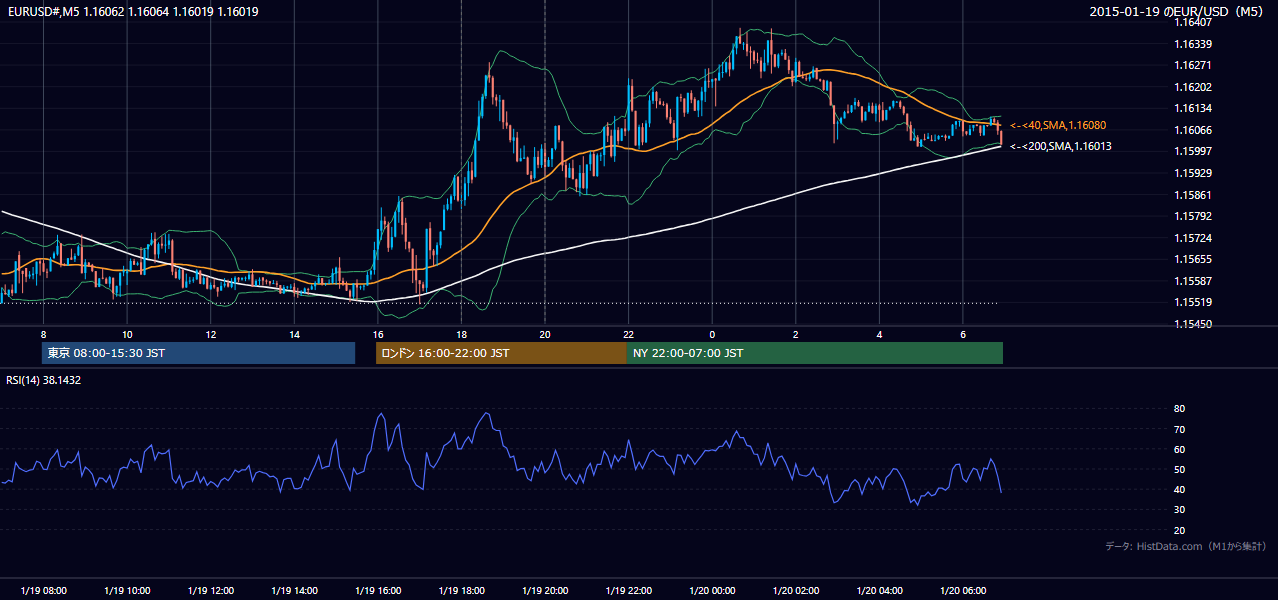
Task: Click price level 1.15861 on axis
Action: pos(1193,195)
